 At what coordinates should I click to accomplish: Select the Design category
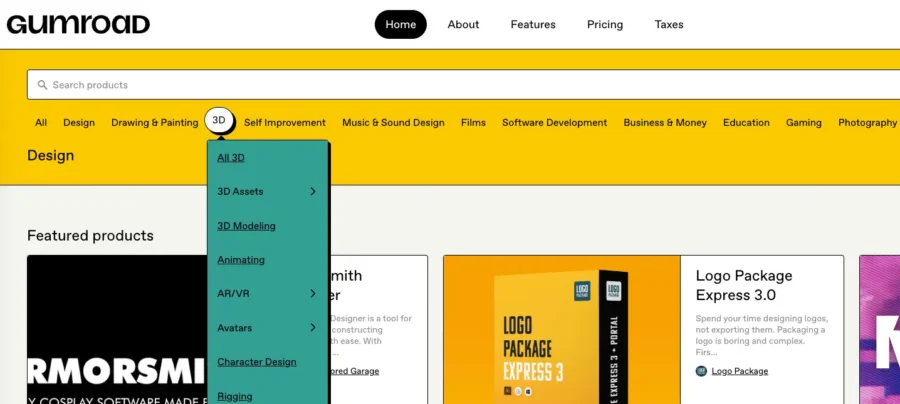[79, 122]
